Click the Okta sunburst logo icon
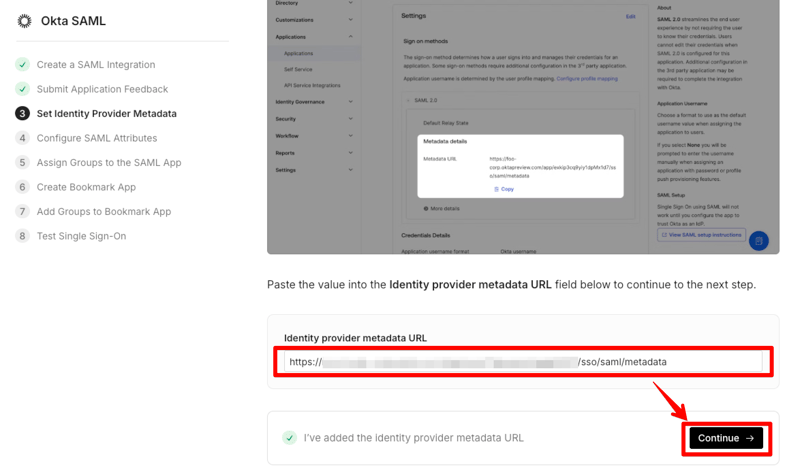This screenshot has width=800, height=472. click(x=24, y=21)
